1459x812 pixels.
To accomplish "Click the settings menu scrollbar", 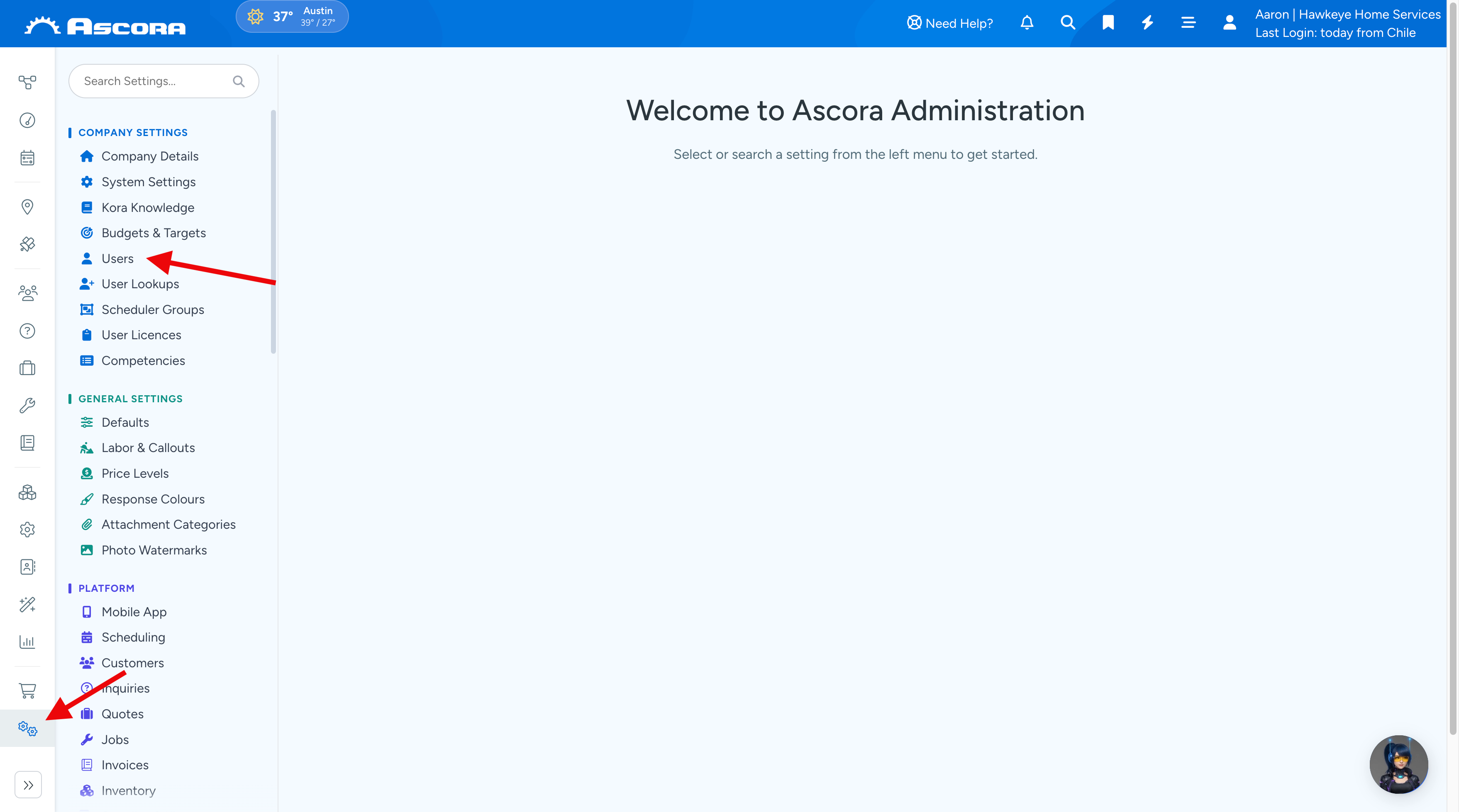I will [x=273, y=232].
